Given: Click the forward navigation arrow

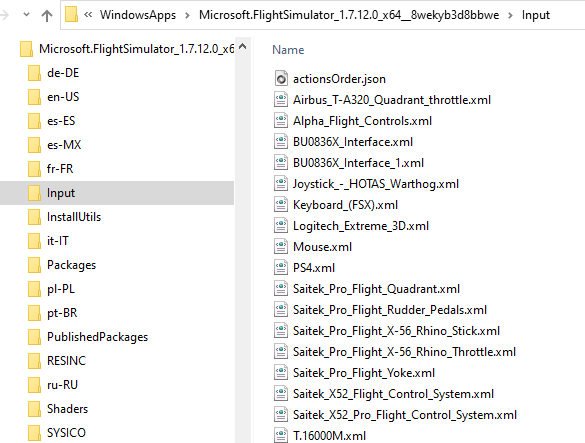Looking at the screenshot, I should coord(4,15).
